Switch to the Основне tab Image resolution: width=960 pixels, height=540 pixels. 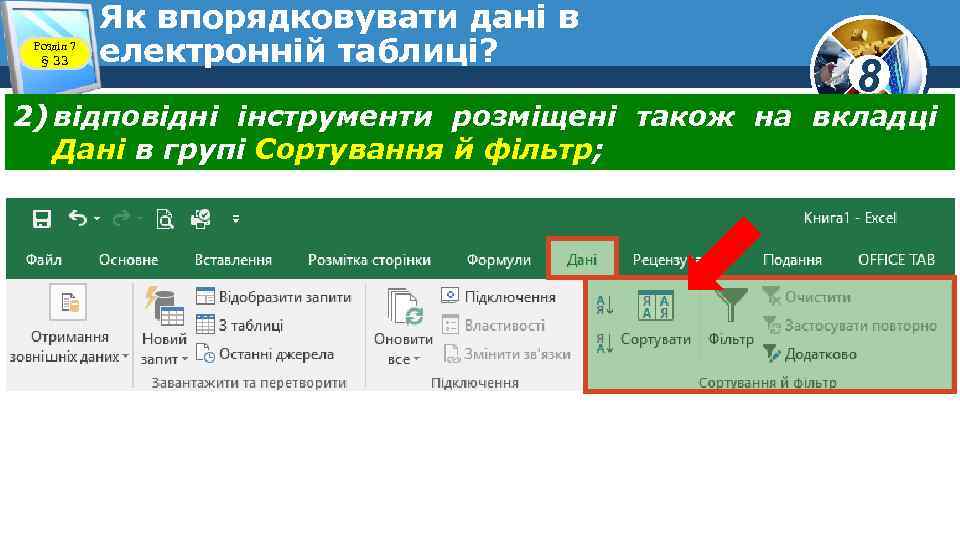point(129,260)
